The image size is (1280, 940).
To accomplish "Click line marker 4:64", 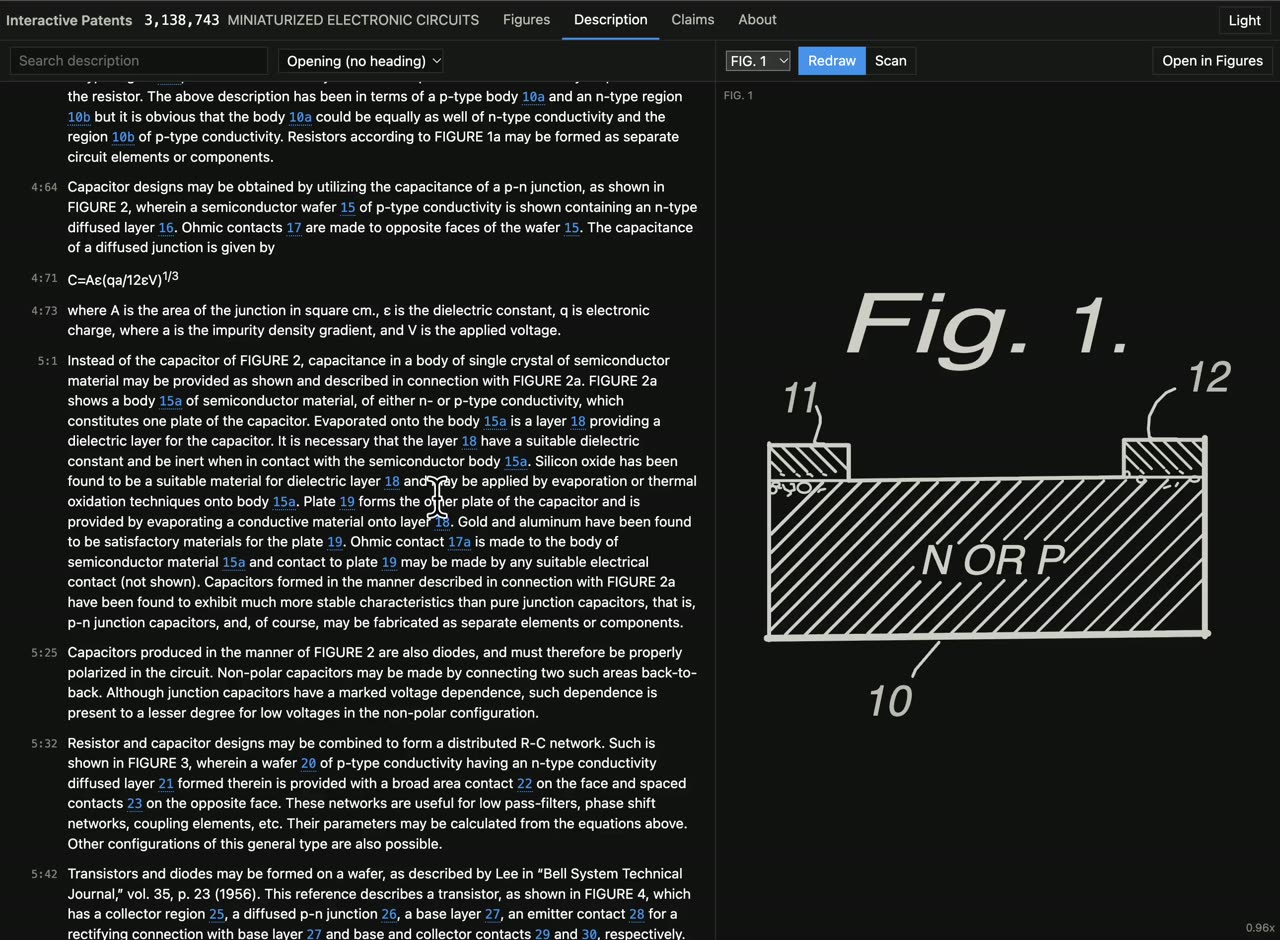I will (44, 188).
